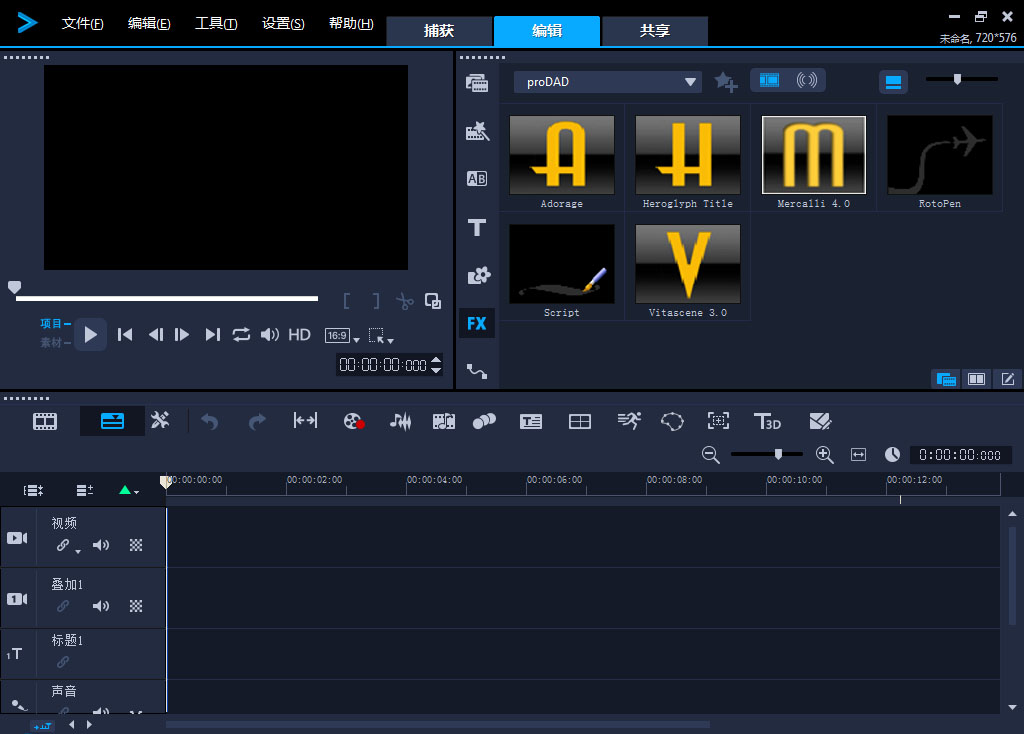Open the 设置 menu

[283, 24]
